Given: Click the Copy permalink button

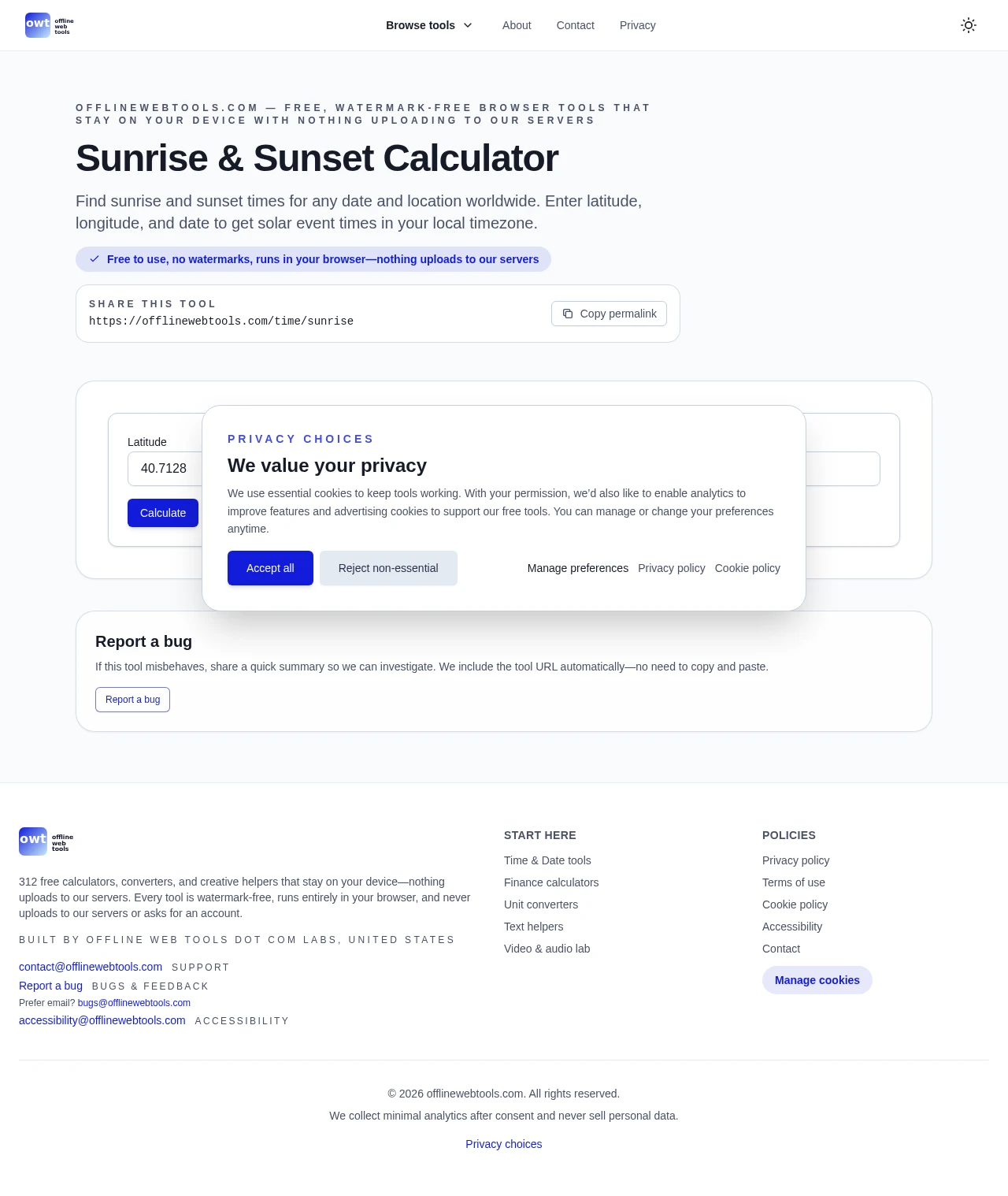Looking at the screenshot, I should pyautogui.click(x=609, y=314).
